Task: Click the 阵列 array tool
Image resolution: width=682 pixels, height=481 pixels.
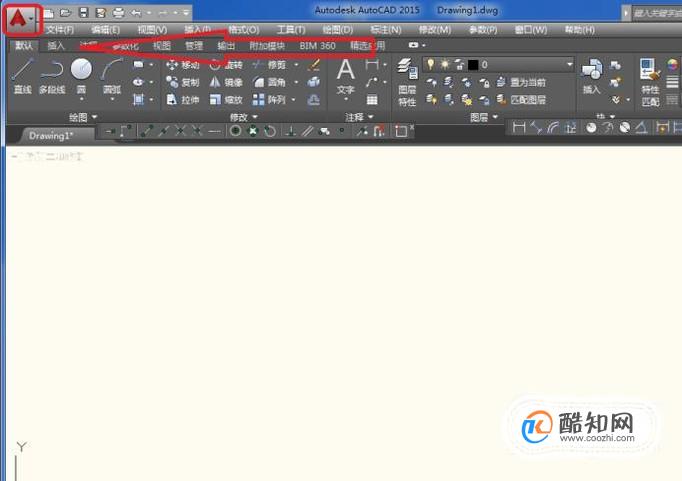Action: (269, 100)
